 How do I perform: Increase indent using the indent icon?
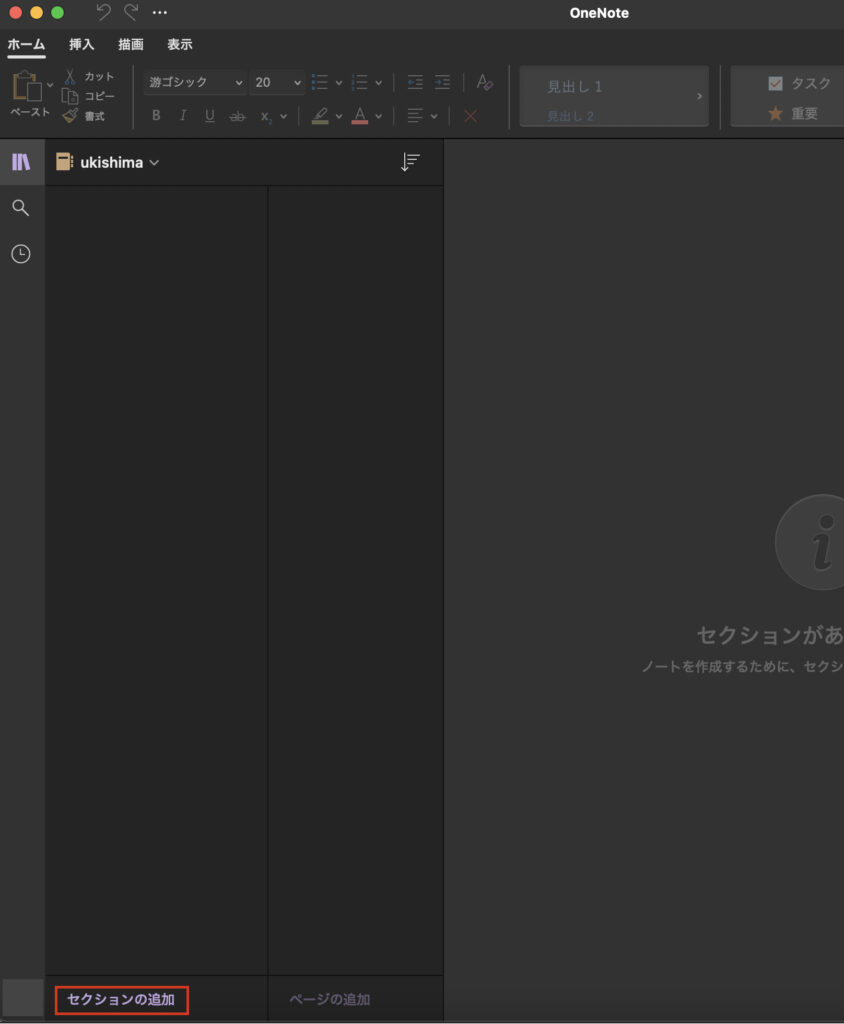click(x=442, y=83)
